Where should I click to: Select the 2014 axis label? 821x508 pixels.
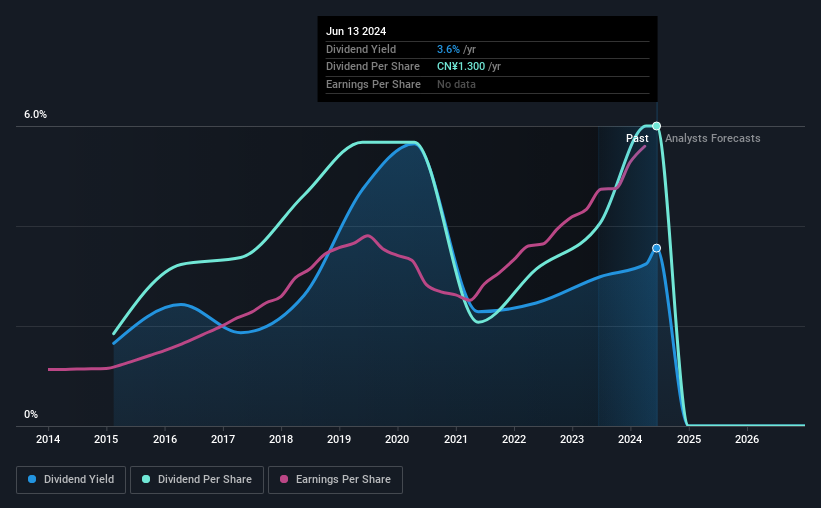coord(48,439)
